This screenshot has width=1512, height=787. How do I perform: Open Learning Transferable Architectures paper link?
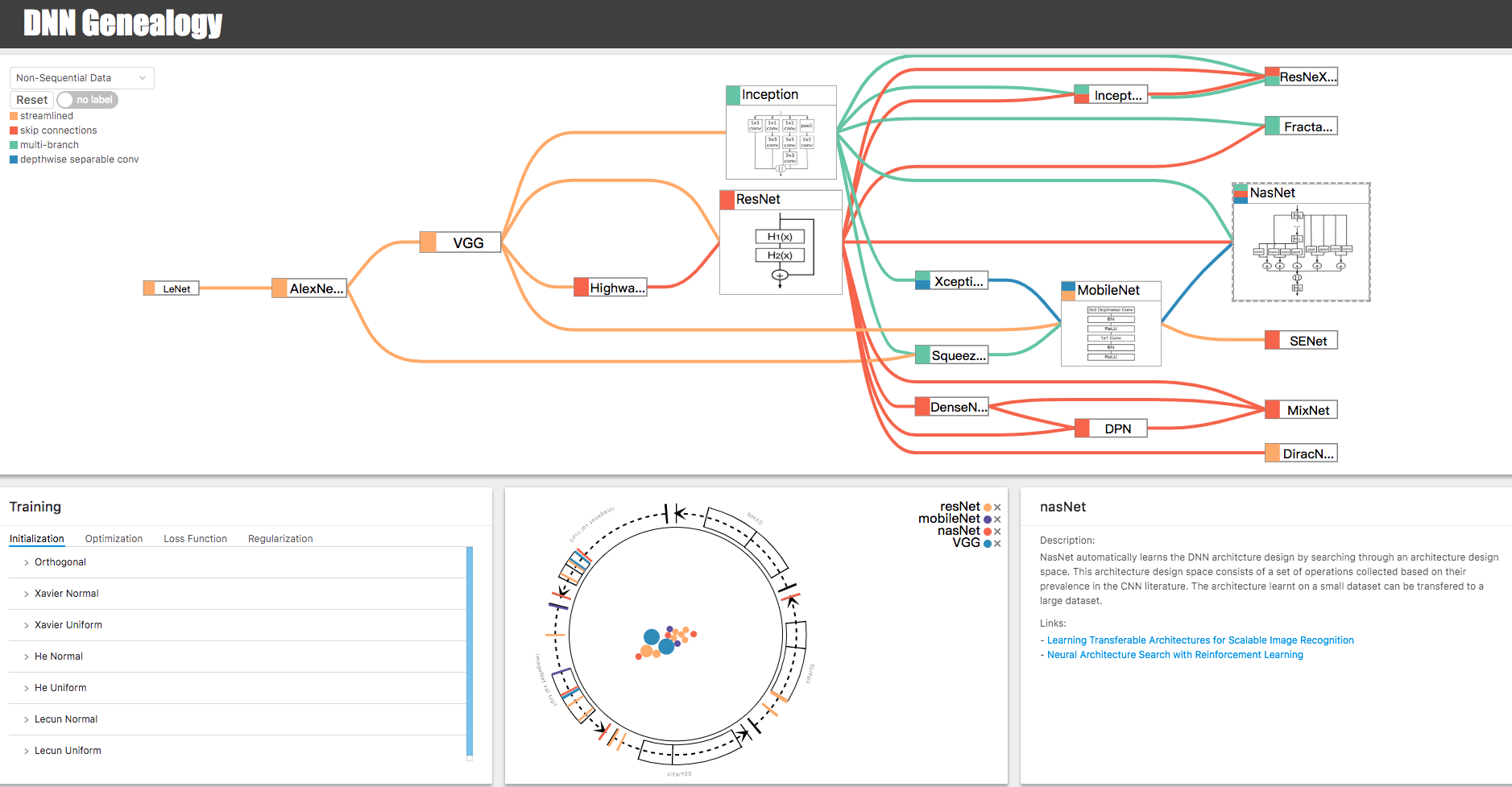click(x=1200, y=640)
